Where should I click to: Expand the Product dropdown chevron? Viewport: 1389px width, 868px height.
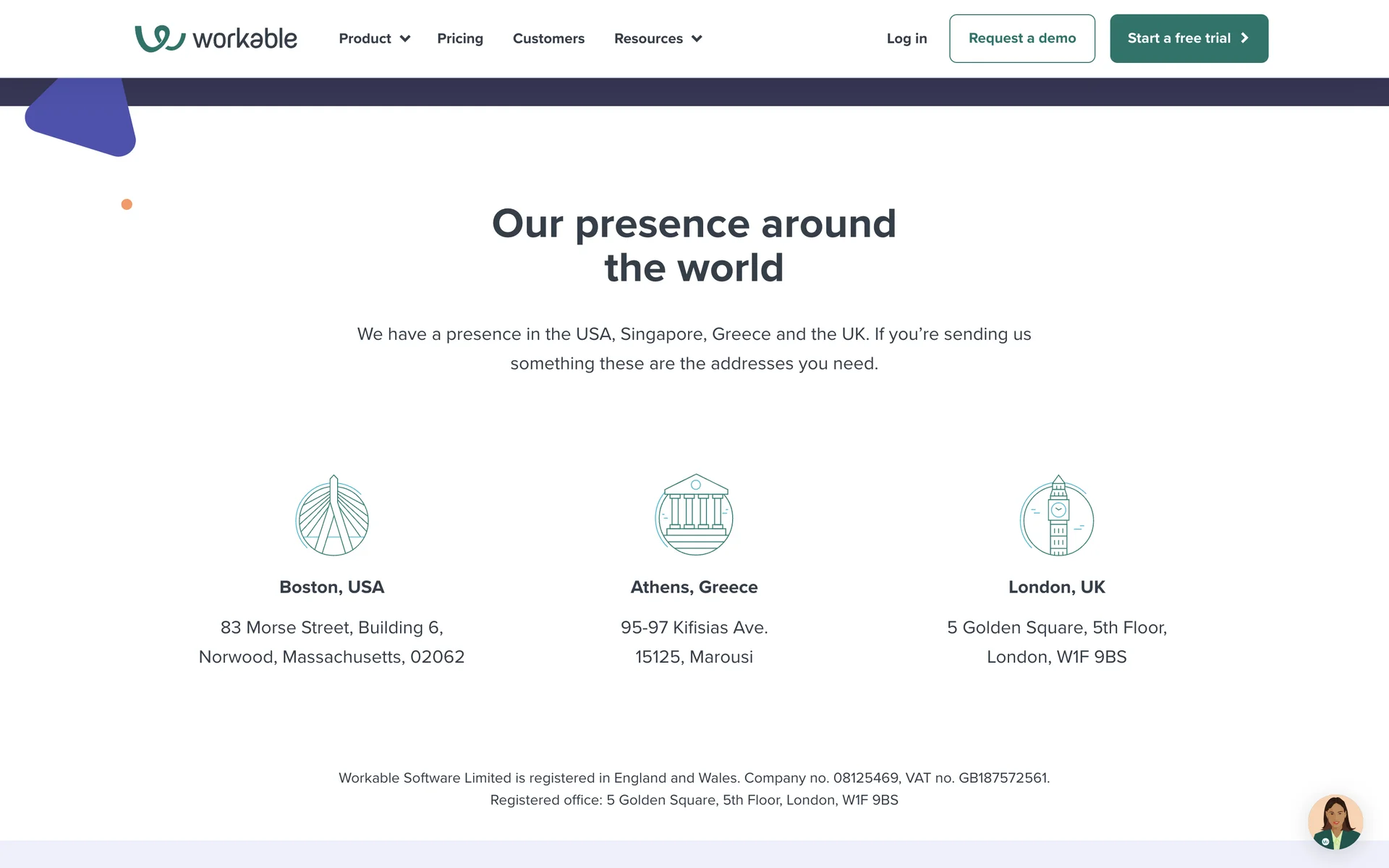click(x=405, y=39)
